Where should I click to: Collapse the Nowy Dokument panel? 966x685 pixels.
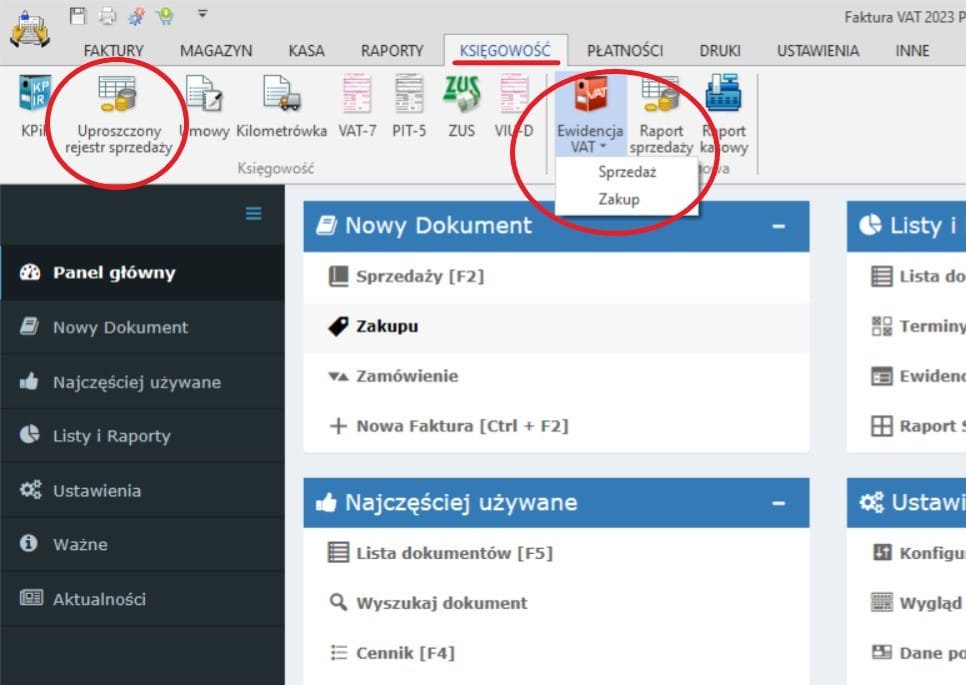click(779, 226)
